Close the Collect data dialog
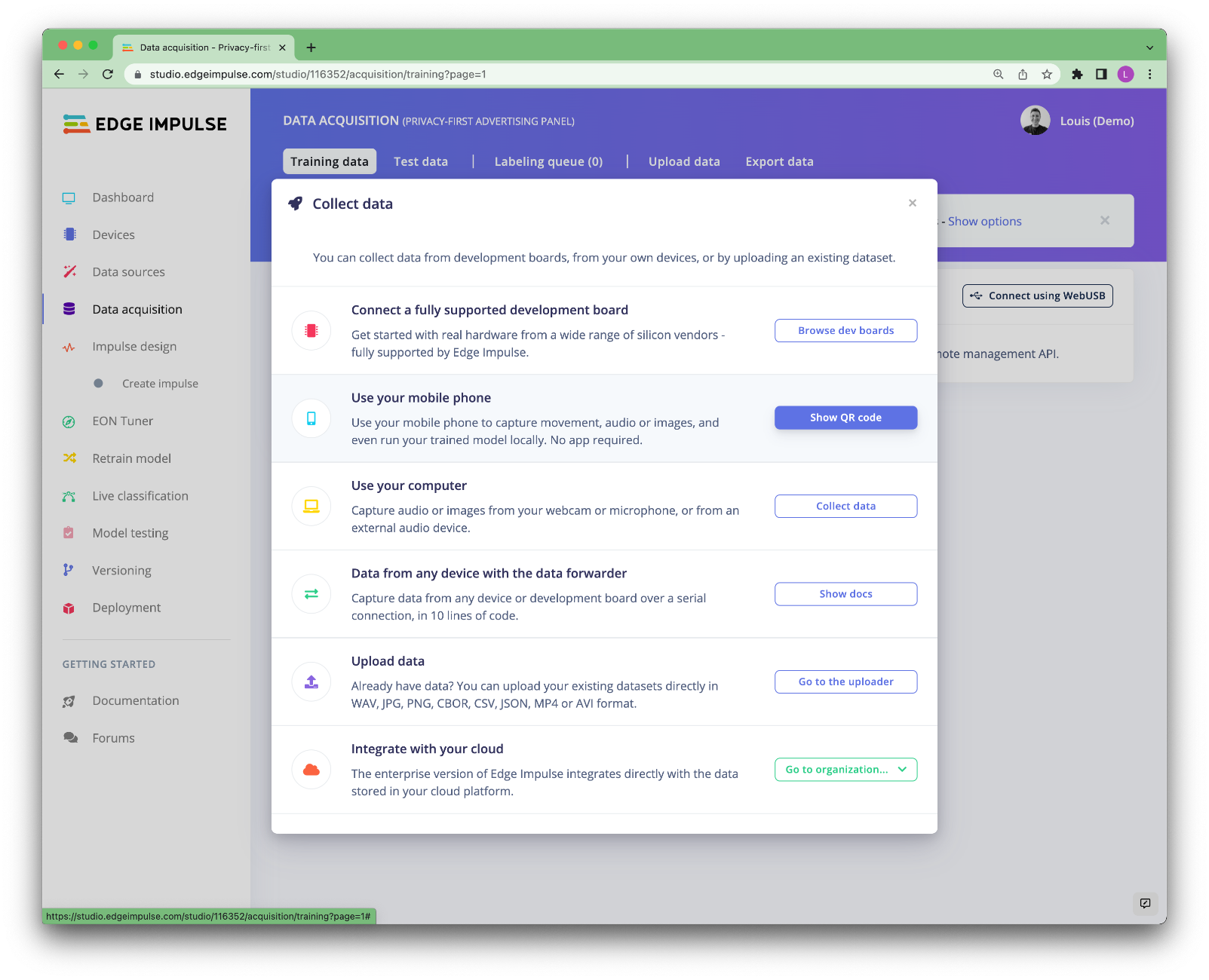Screen dimensions: 1209x980 913,203
